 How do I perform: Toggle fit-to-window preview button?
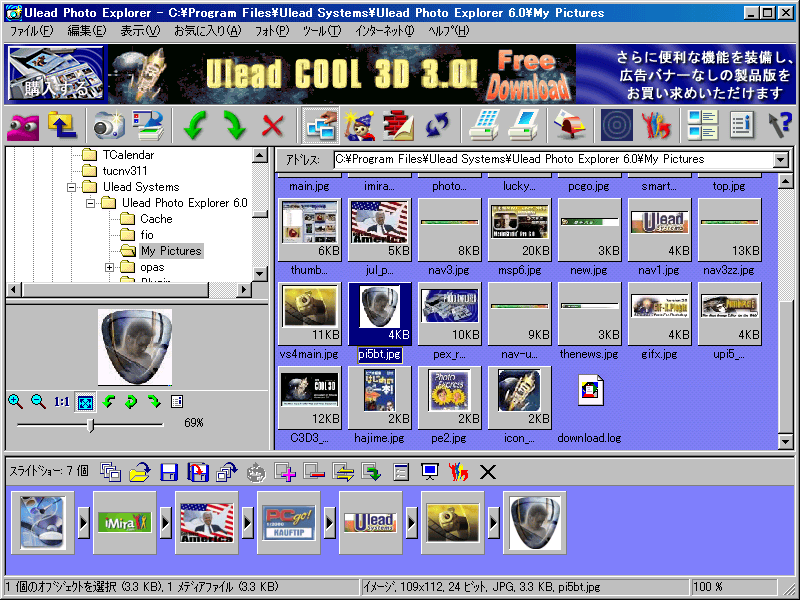[85, 402]
